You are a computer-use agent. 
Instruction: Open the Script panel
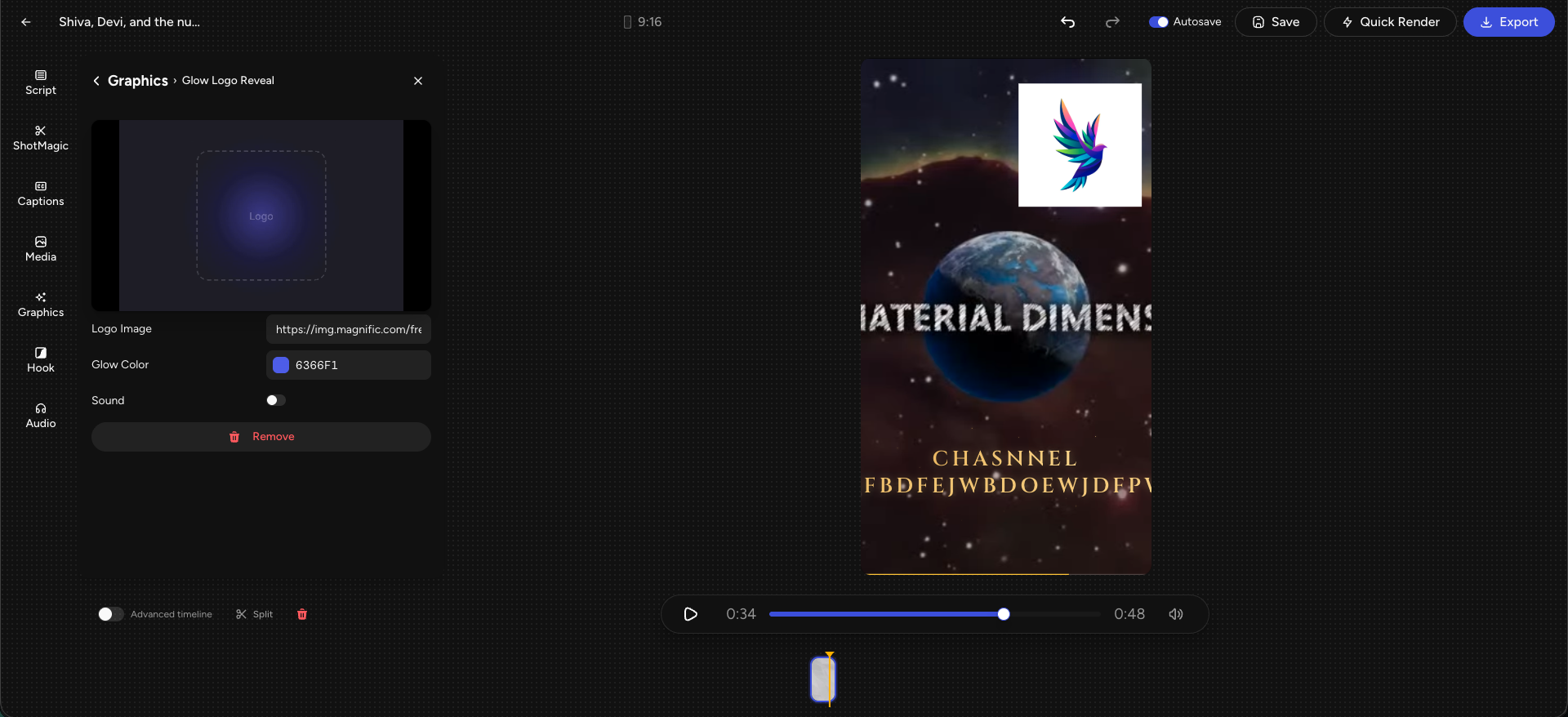pos(41,82)
